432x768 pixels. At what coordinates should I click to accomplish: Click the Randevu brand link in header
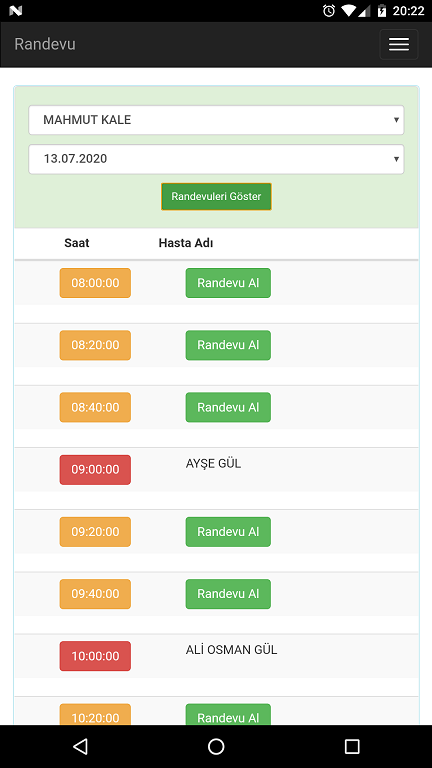(45, 44)
